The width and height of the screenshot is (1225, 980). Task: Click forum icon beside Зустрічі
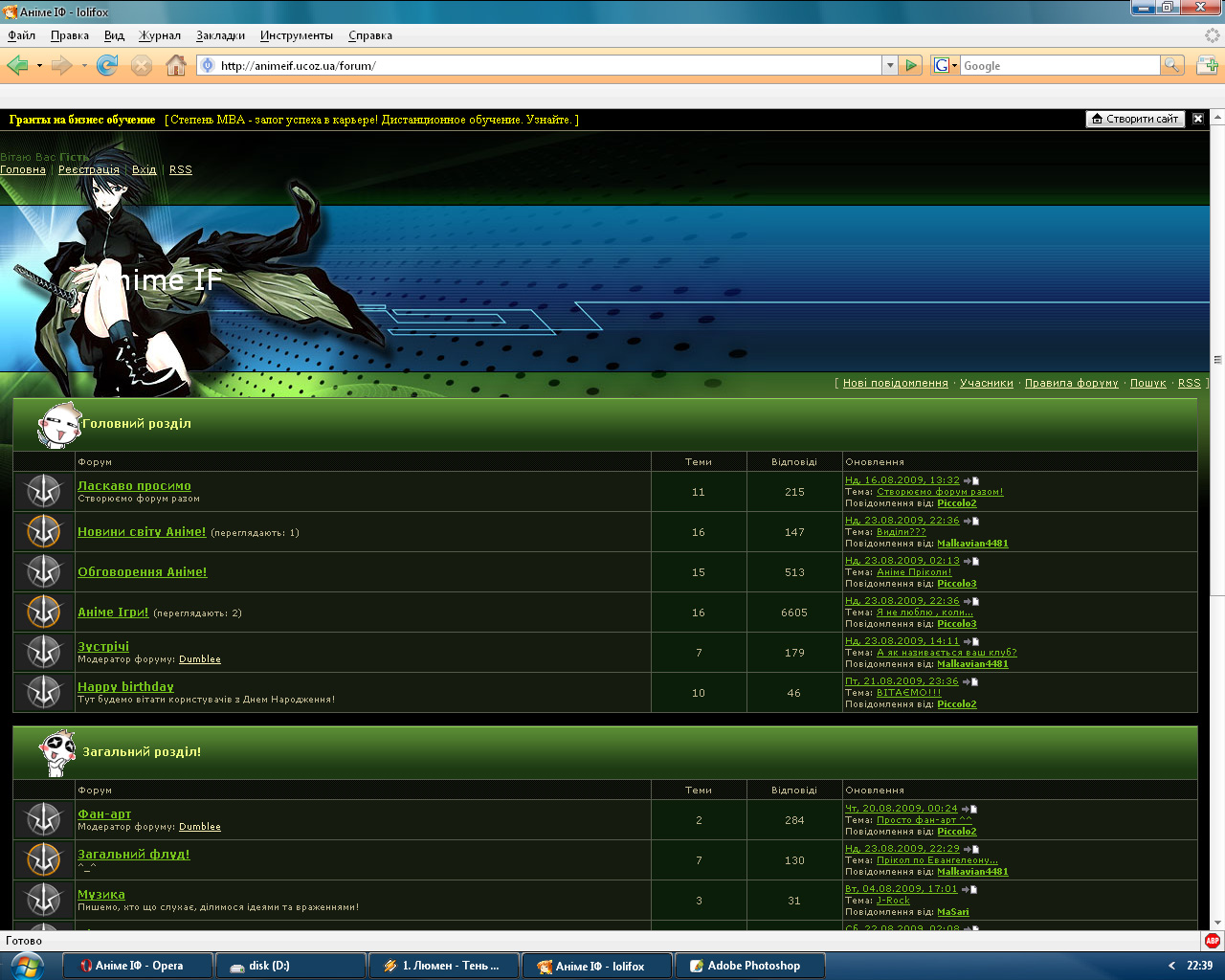pyautogui.click(x=44, y=652)
